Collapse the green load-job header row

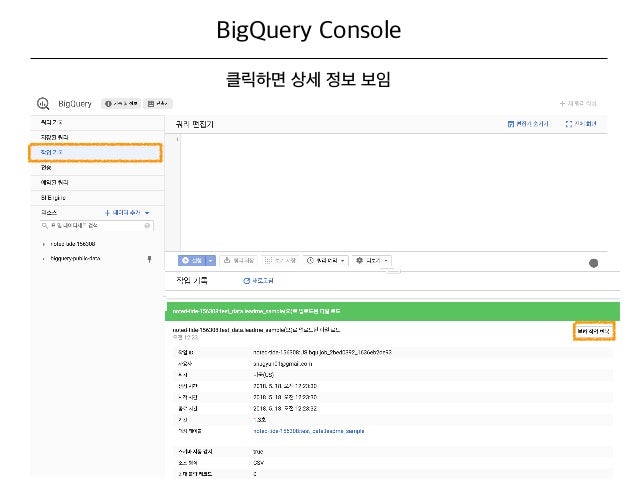(x=392, y=311)
